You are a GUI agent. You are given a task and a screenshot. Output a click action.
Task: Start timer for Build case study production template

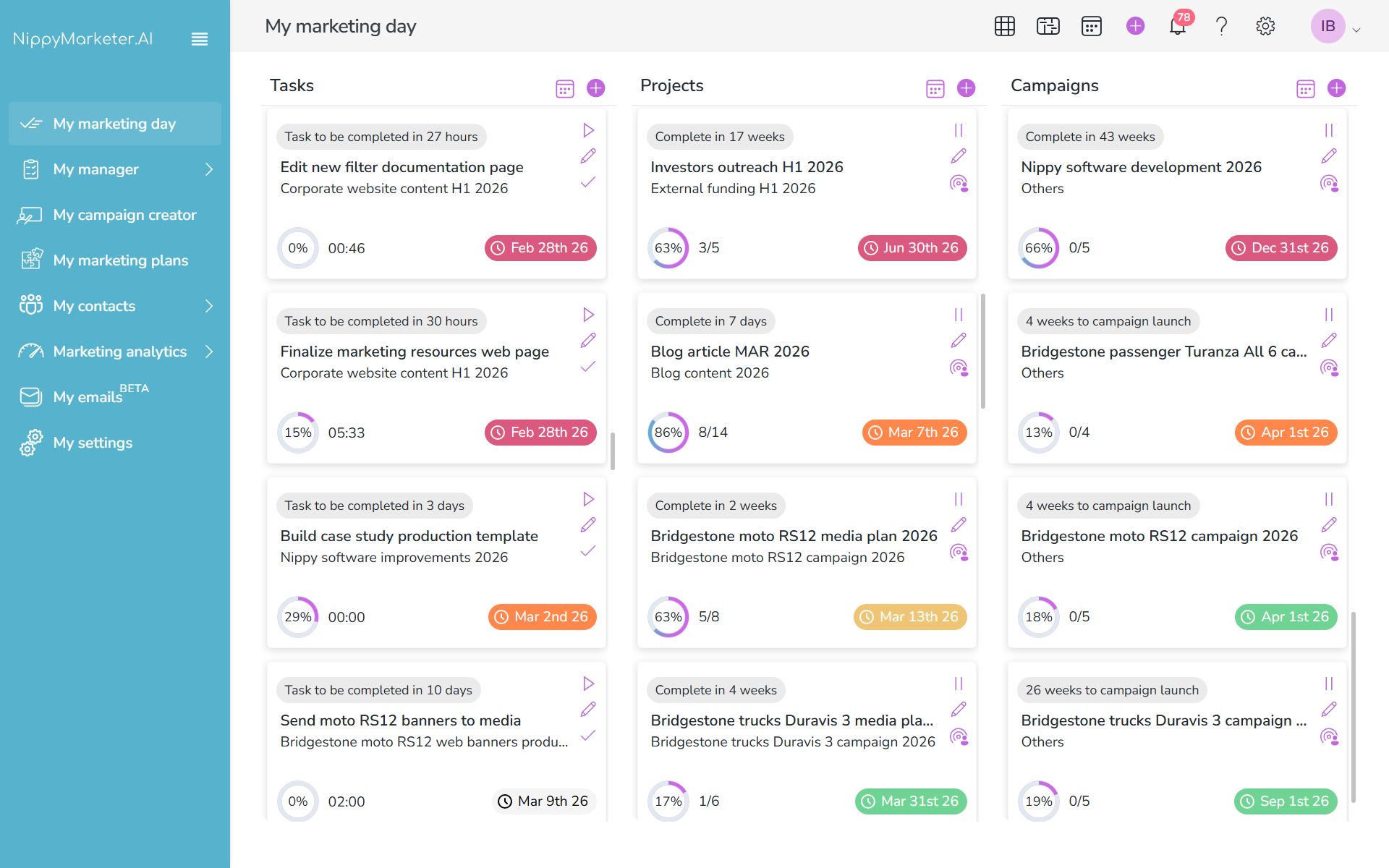pos(588,499)
